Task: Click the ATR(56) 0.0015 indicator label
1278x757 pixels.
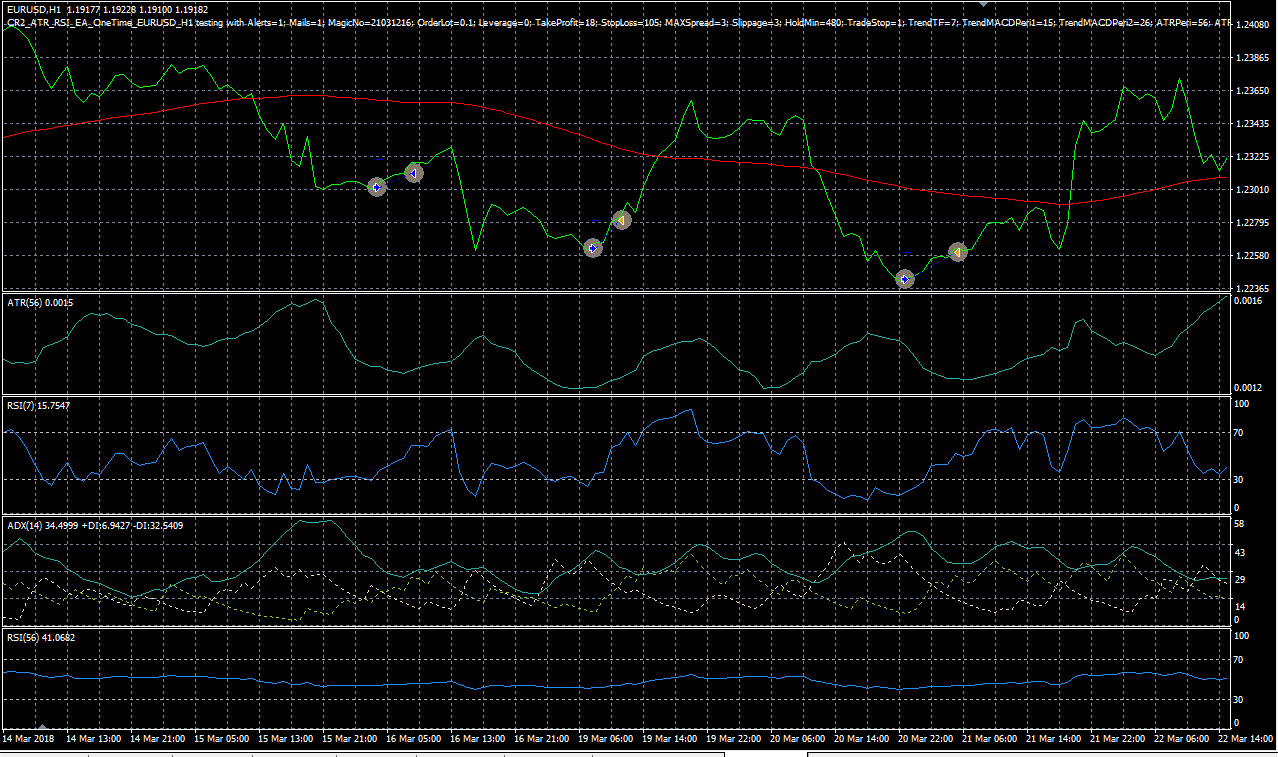Action: (x=40, y=302)
